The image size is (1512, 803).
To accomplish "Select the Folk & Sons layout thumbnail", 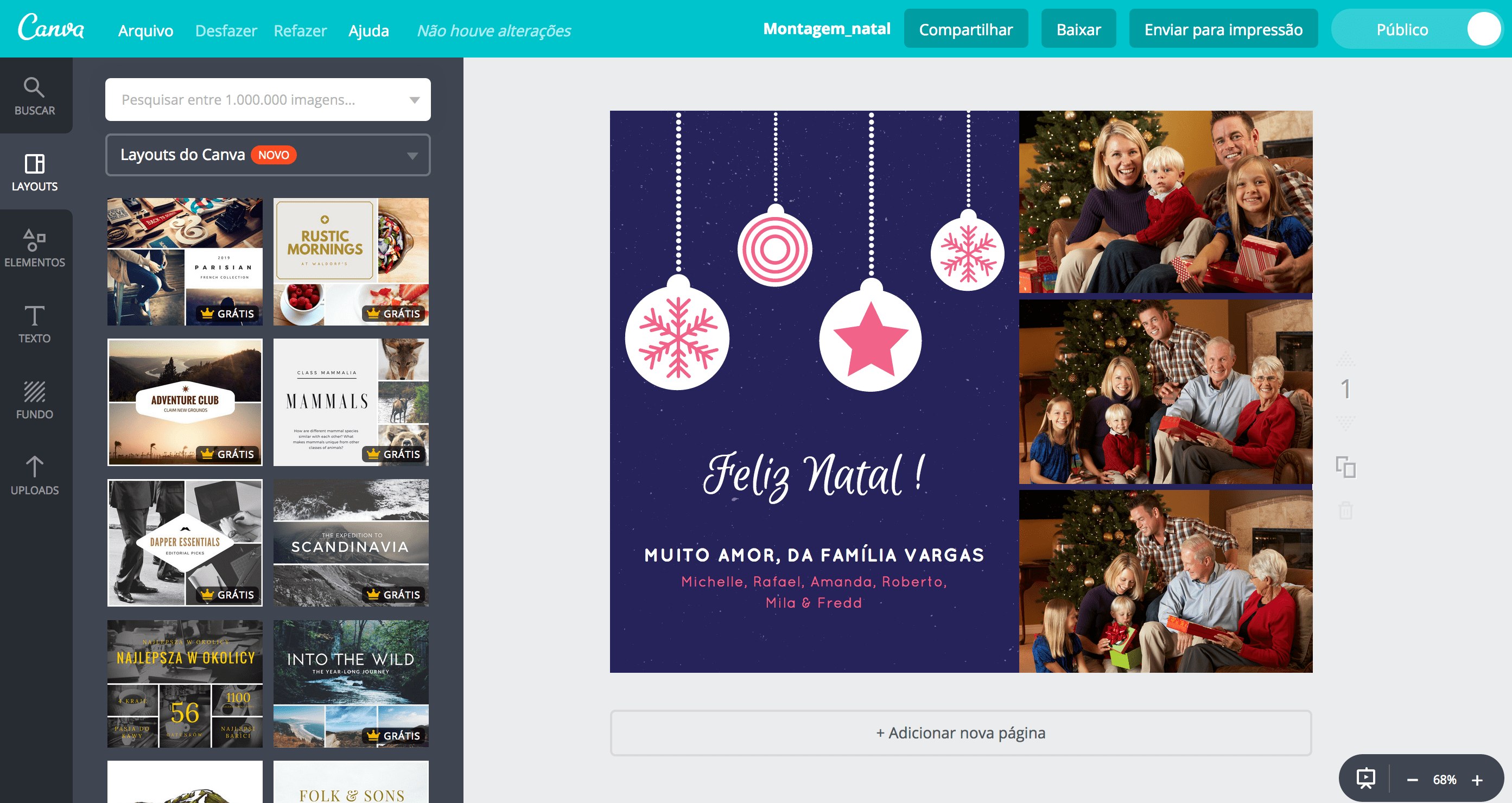I will (x=351, y=782).
